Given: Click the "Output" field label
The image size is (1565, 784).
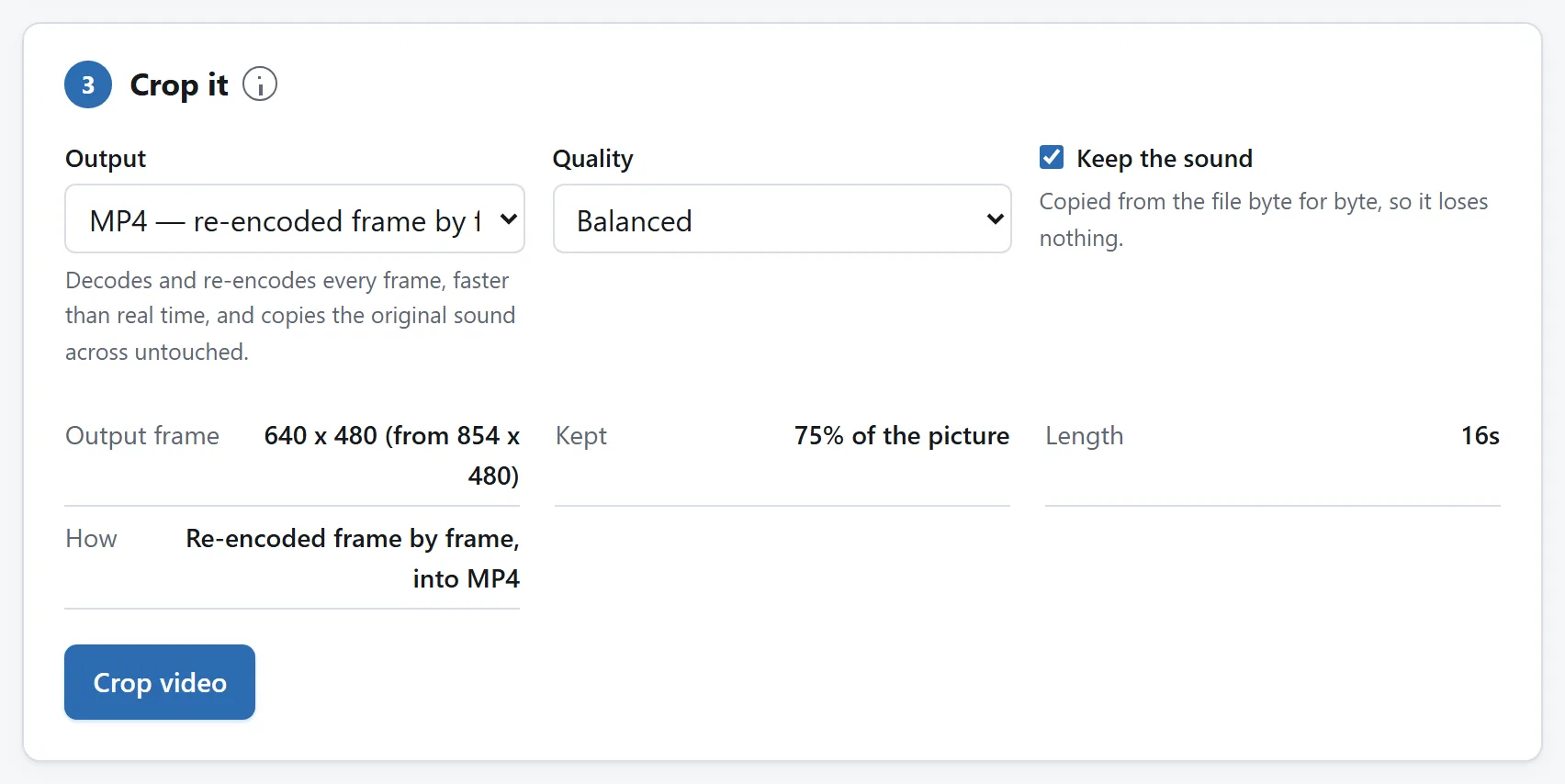Looking at the screenshot, I should [106, 159].
